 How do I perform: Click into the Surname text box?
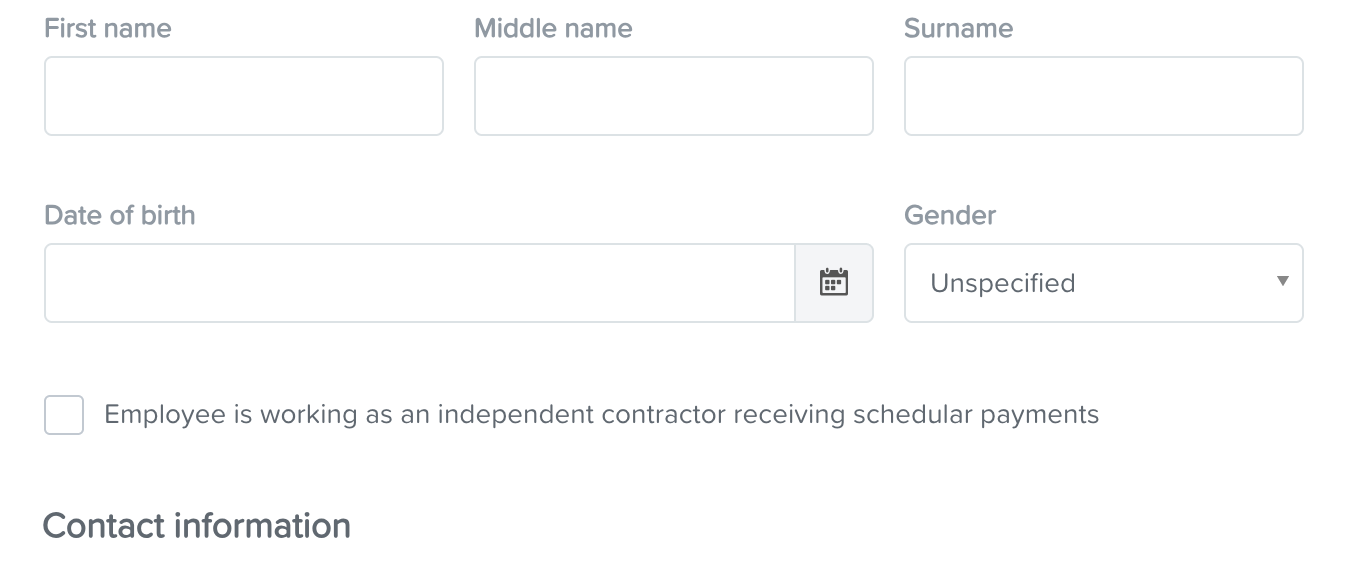[1103, 96]
